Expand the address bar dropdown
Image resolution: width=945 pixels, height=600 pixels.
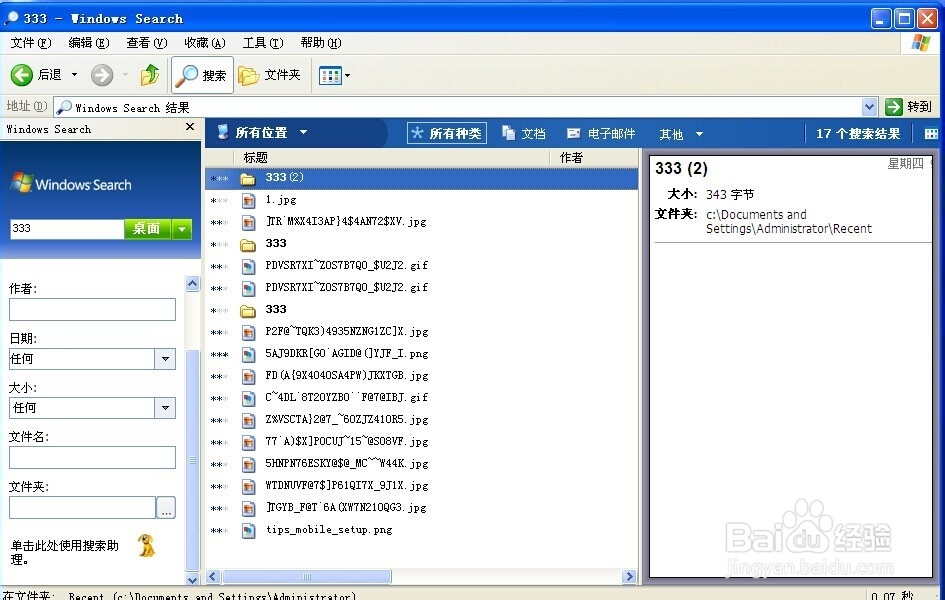click(869, 107)
